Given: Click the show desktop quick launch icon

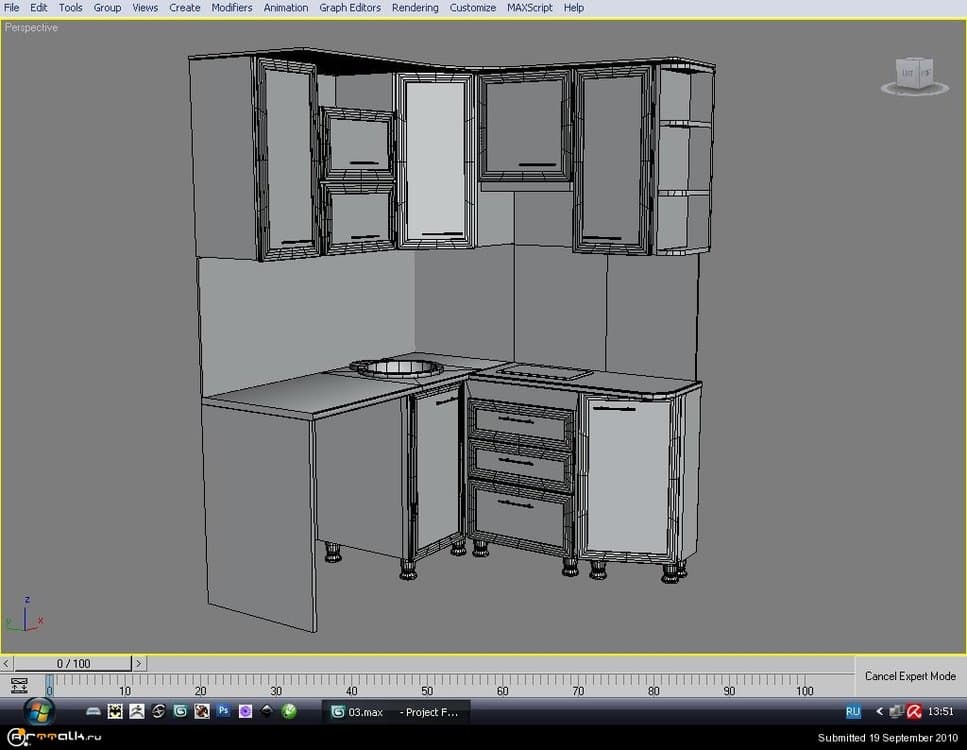Looking at the screenshot, I should 93,712.
